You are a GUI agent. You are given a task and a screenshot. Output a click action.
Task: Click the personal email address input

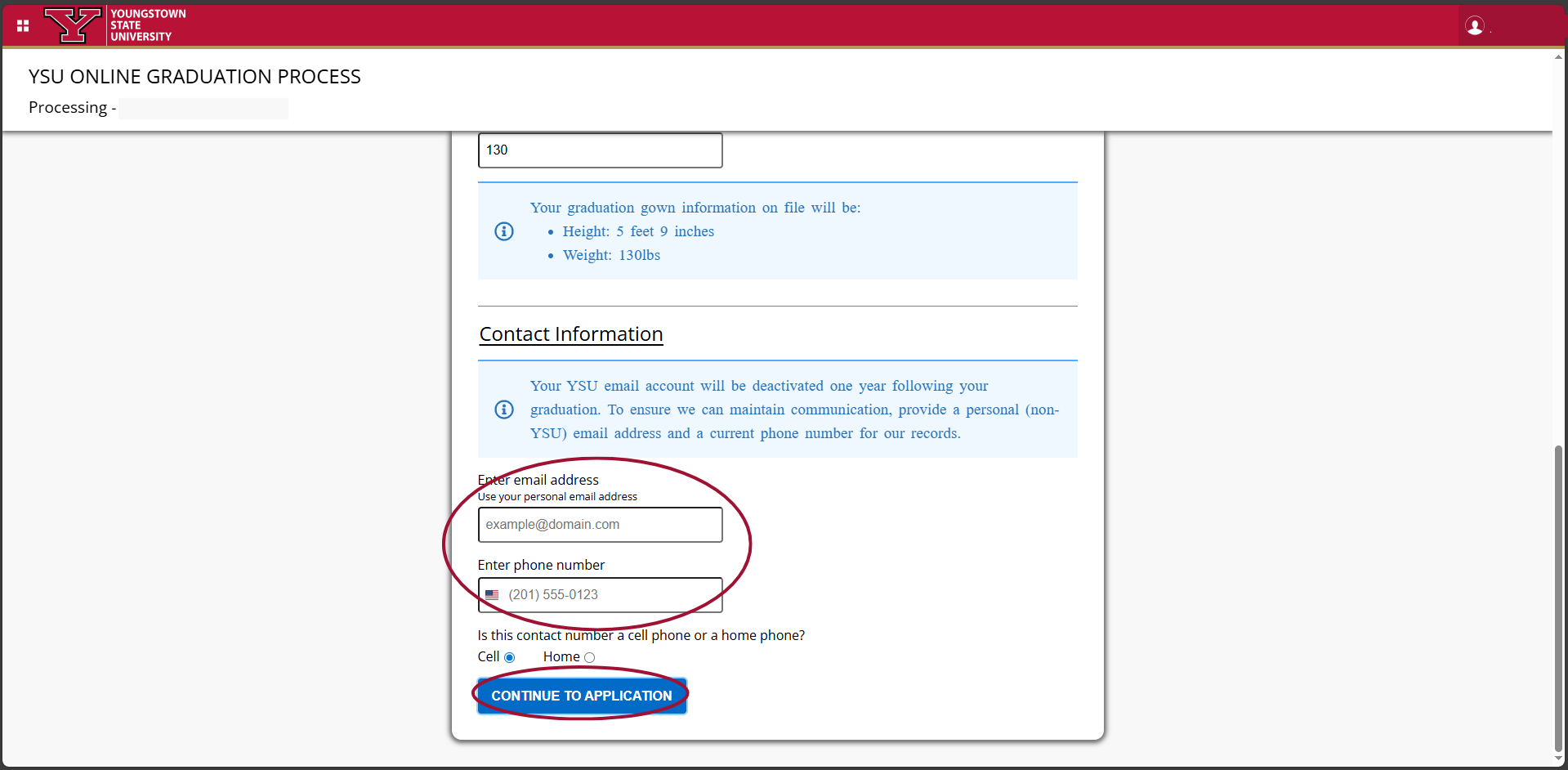(600, 525)
